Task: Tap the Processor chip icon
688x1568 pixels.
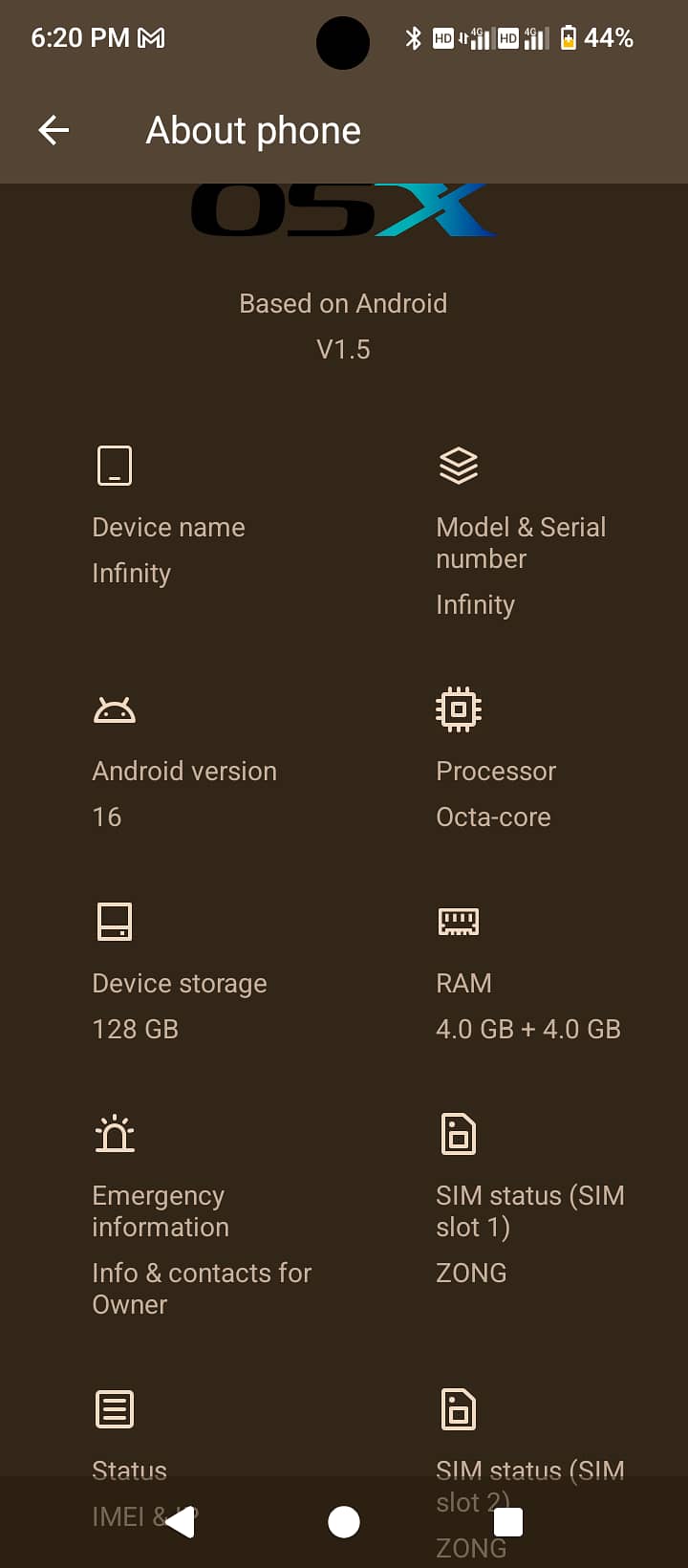Action: point(459,709)
